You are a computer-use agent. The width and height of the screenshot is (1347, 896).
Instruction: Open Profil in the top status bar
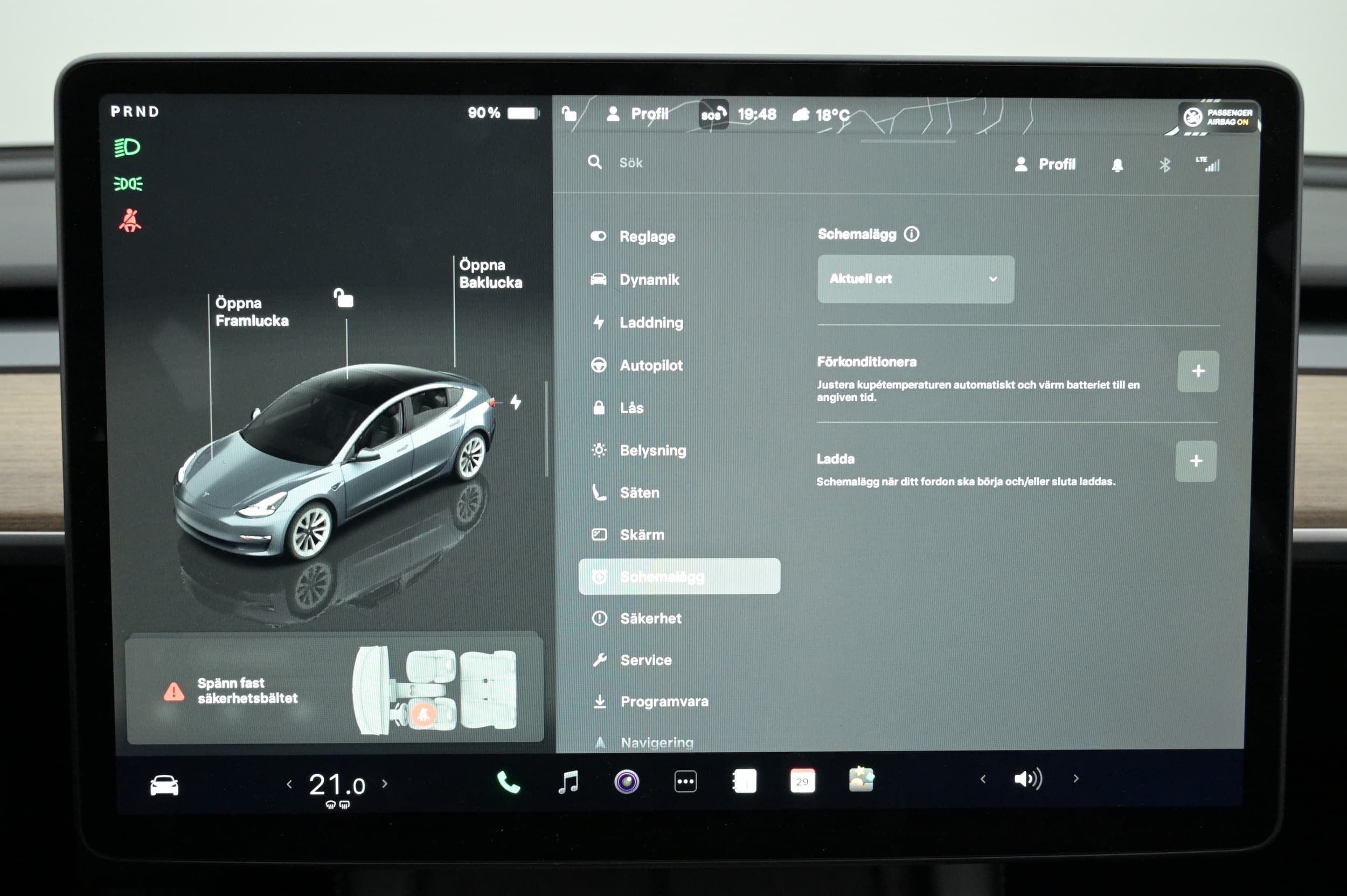click(637, 114)
